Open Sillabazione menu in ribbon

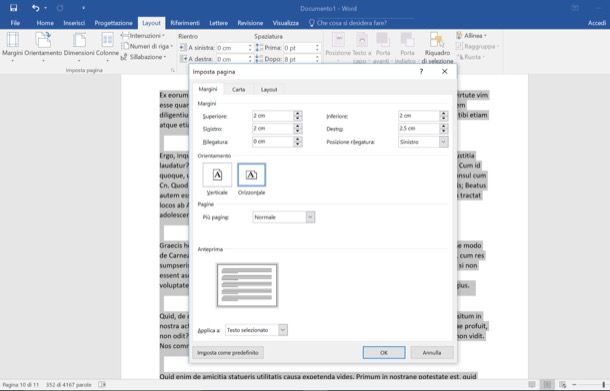click(x=144, y=57)
